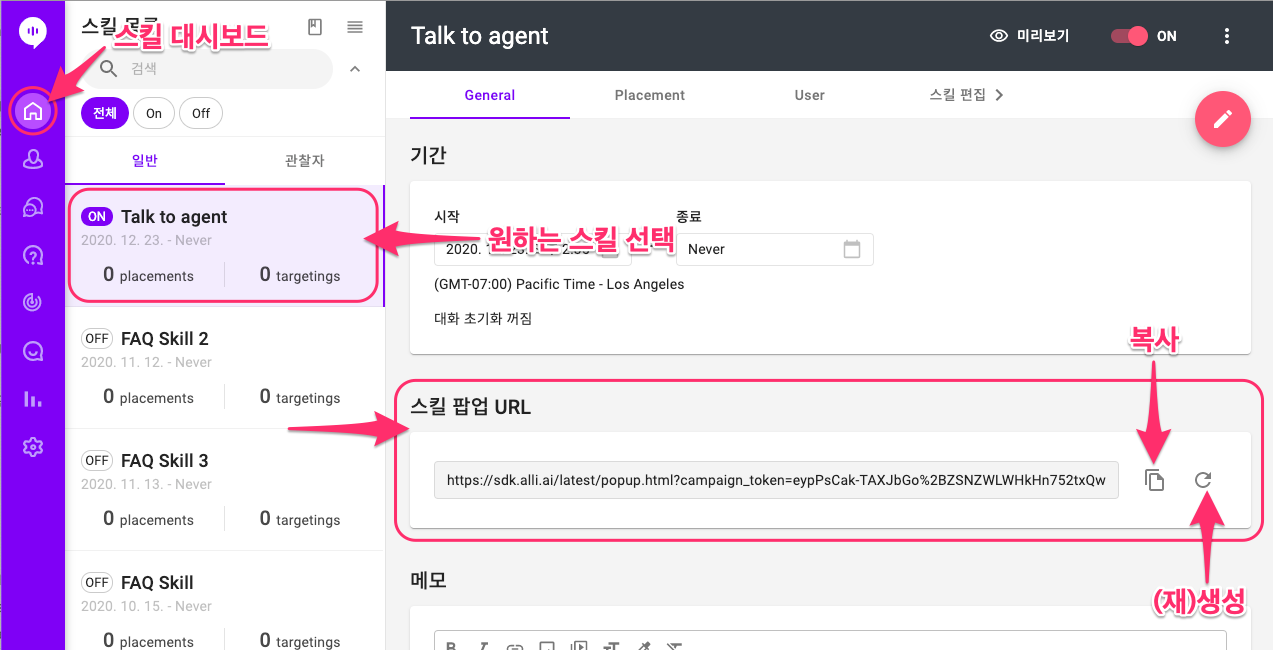Click the text size icon in memo toolbar
Viewport: 1273px width, 650px height.
click(610, 646)
